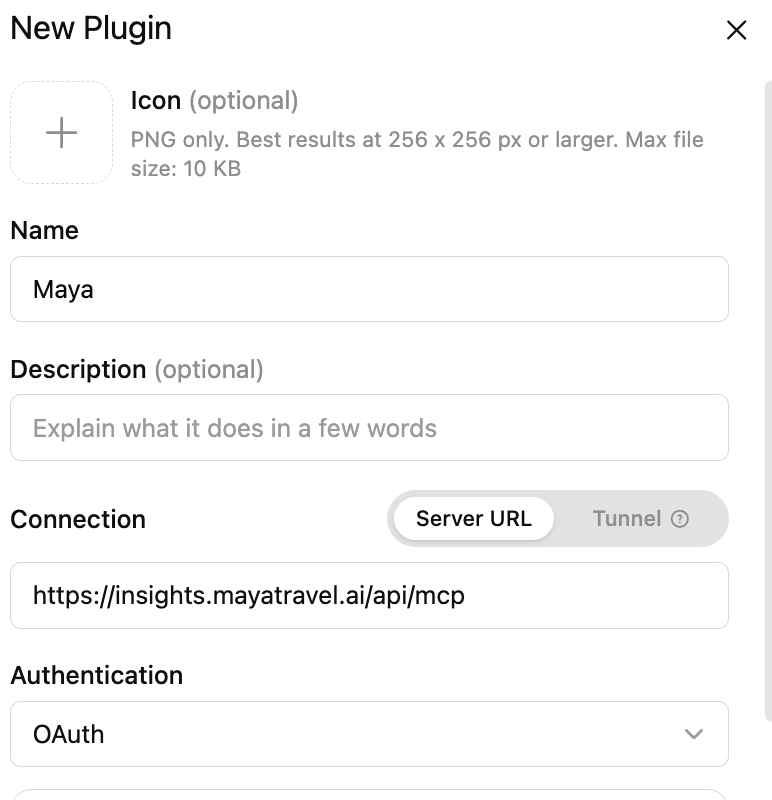The width and height of the screenshot is (772, 800).
Task: Close the New Plugin dialog
Action: tap(736, 30)
